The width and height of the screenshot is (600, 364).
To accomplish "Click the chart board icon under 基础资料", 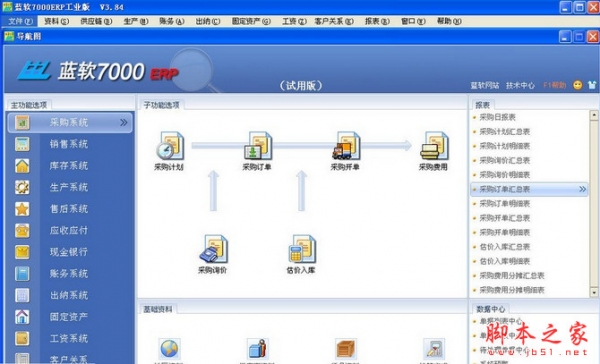I will click(434, 349).
